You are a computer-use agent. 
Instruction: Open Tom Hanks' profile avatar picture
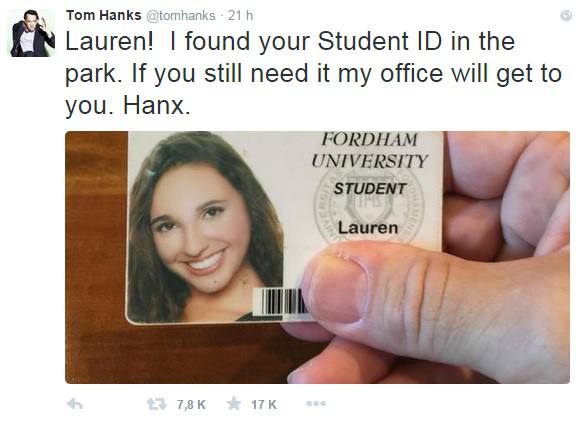[32, 33]
